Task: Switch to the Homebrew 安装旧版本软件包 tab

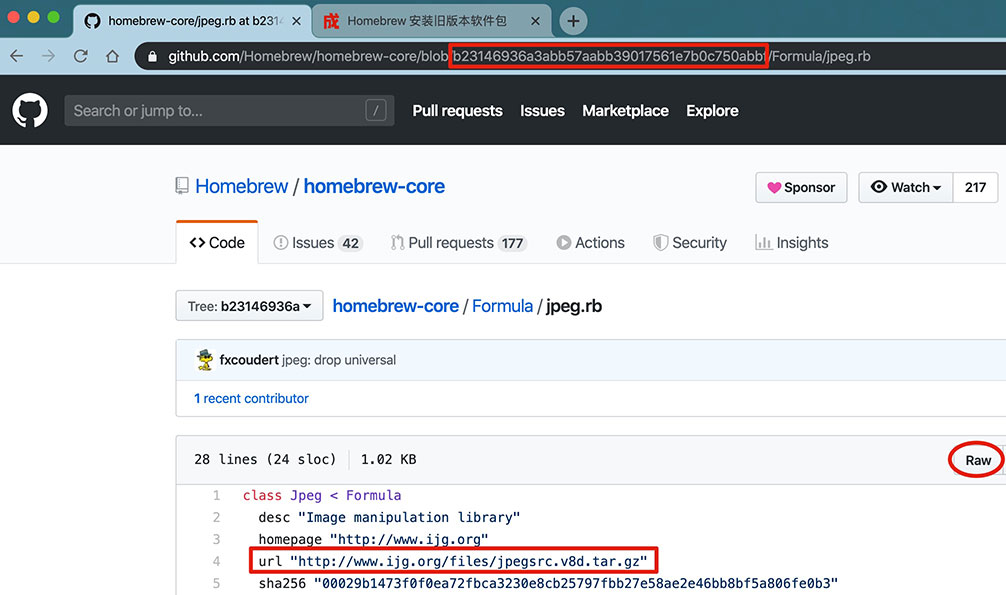Action: click(432, 21)
